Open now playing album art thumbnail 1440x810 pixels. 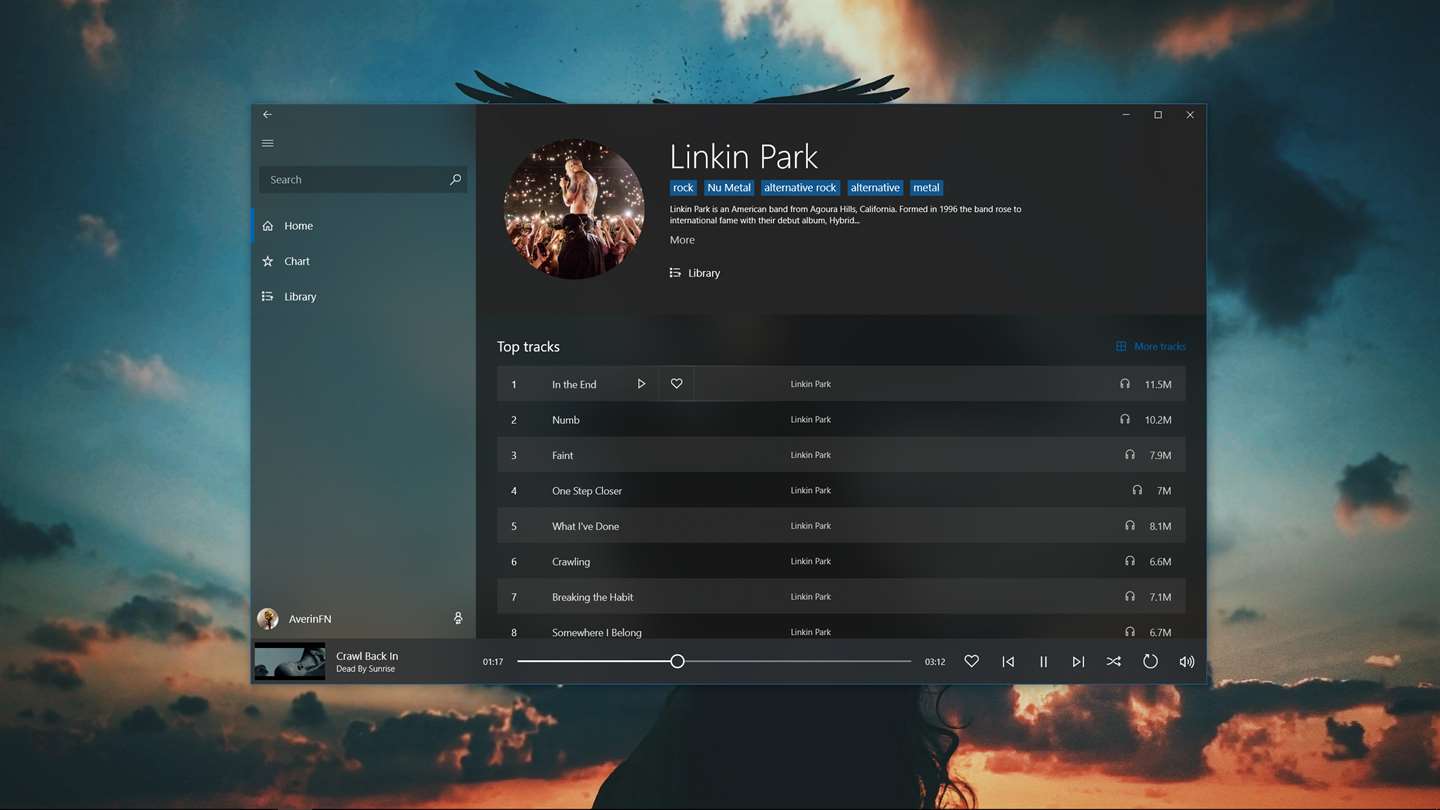click(290, 662)
